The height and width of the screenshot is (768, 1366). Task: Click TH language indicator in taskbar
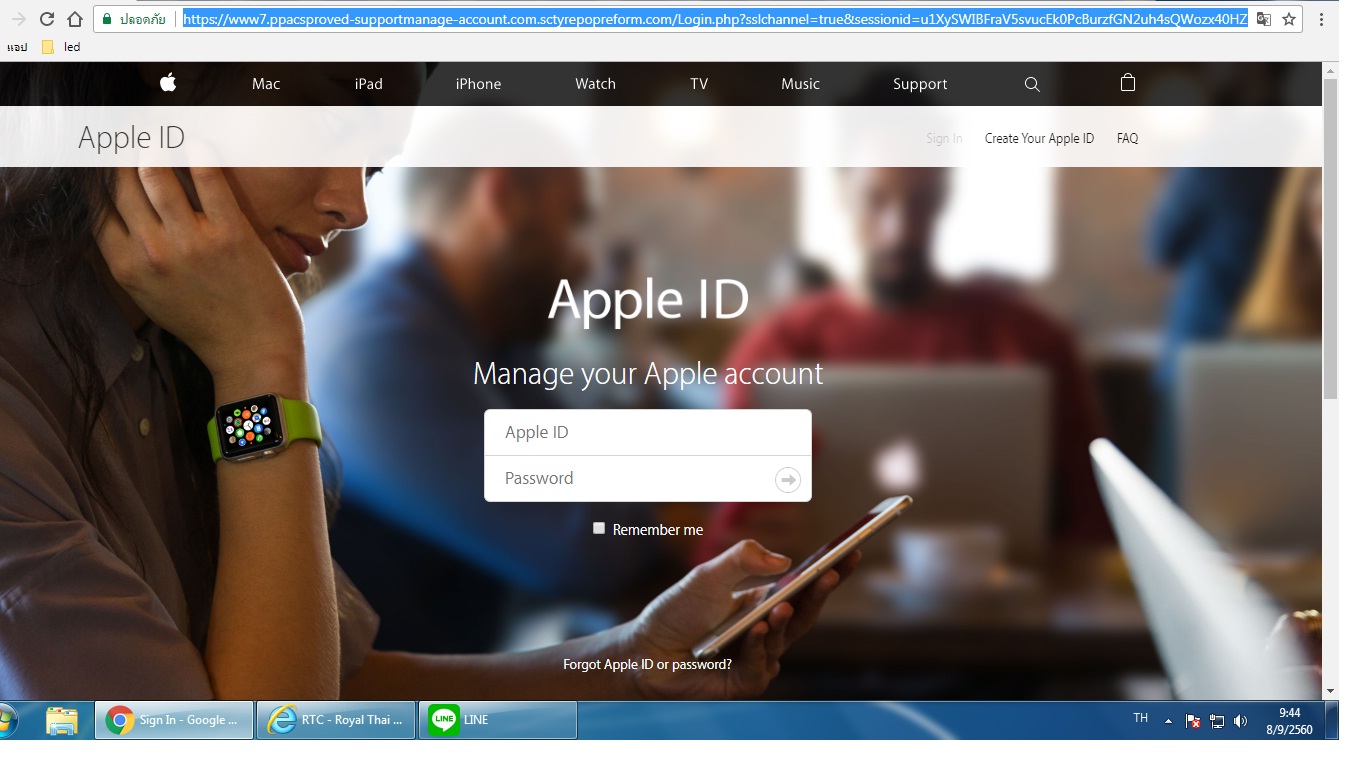coord(1140,718)
